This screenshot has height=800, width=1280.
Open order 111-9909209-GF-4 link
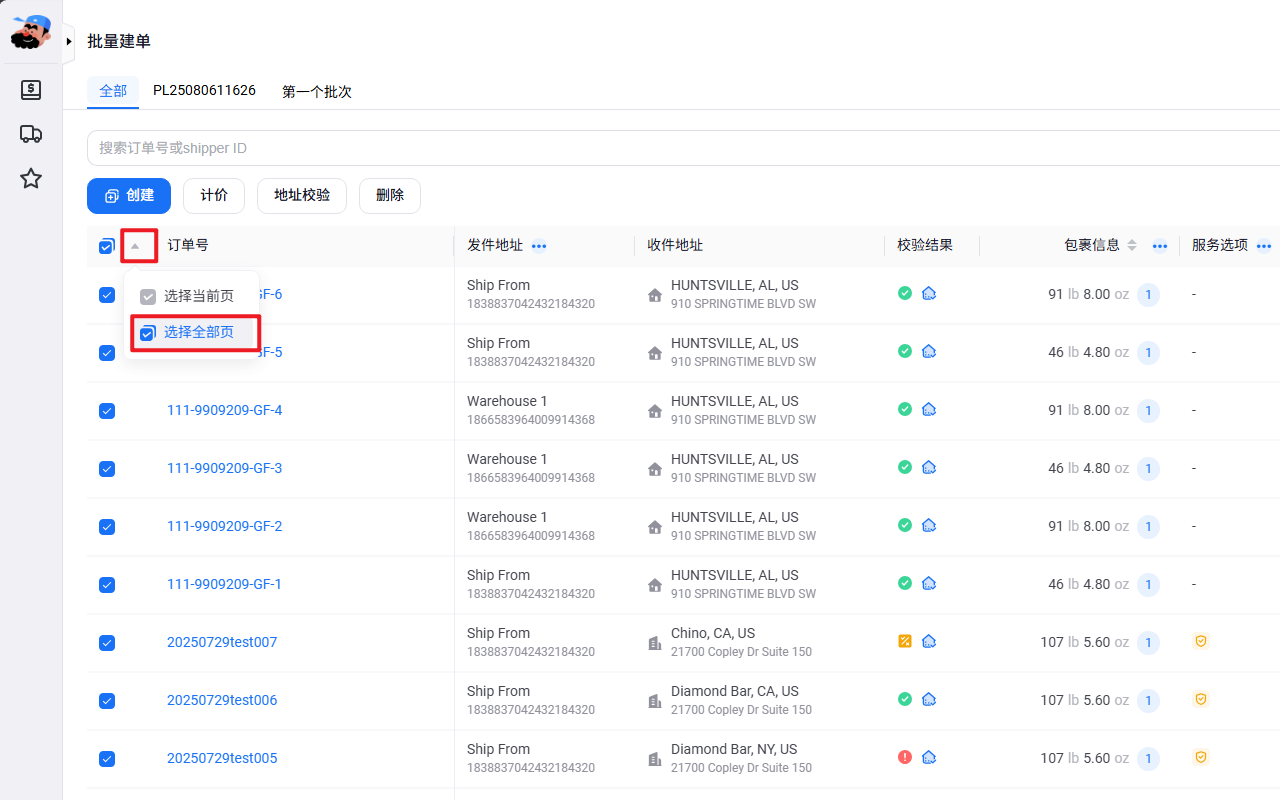click(x=225, y=410)
